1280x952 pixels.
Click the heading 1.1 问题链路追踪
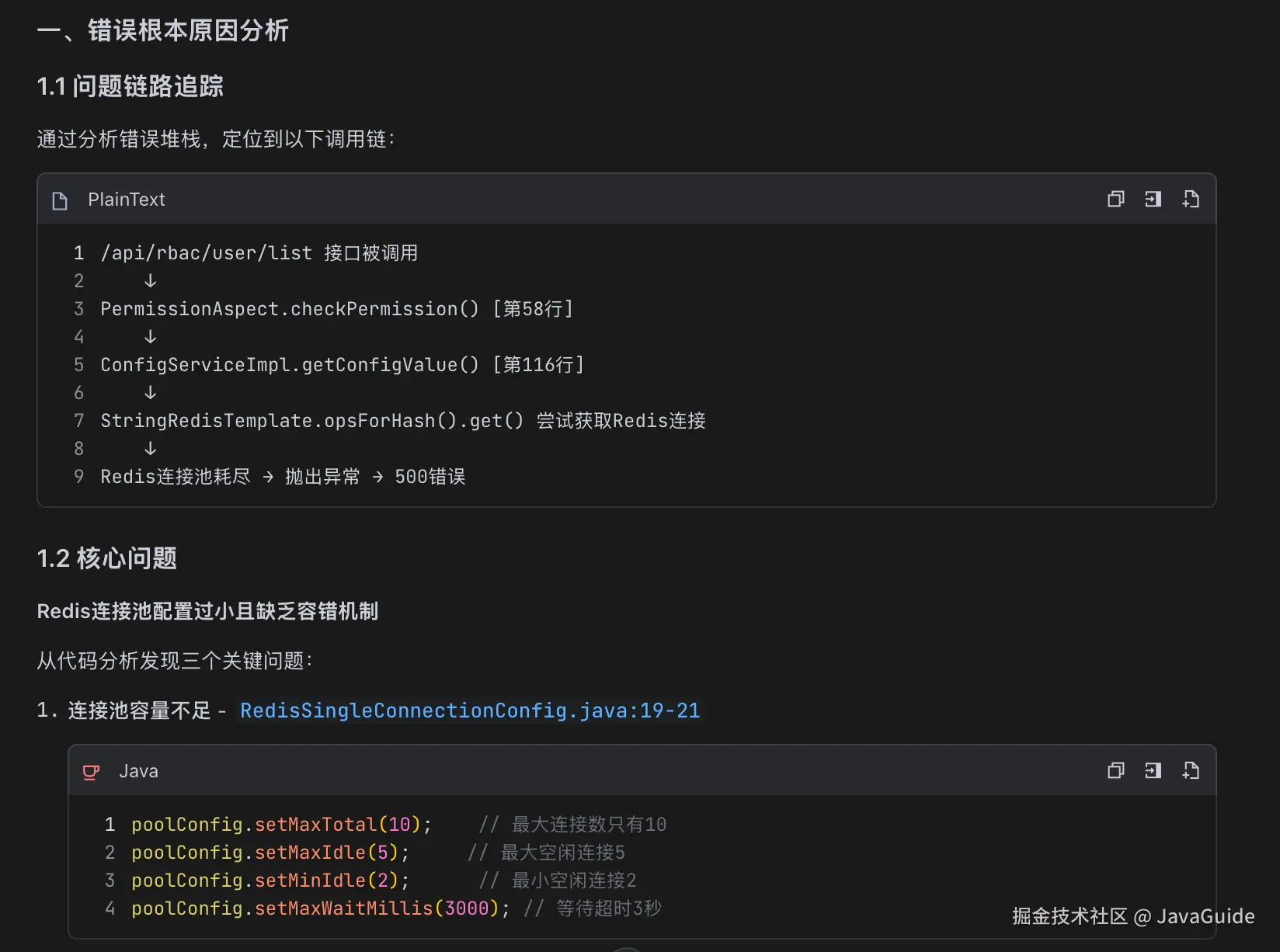[x=130, y=86]
